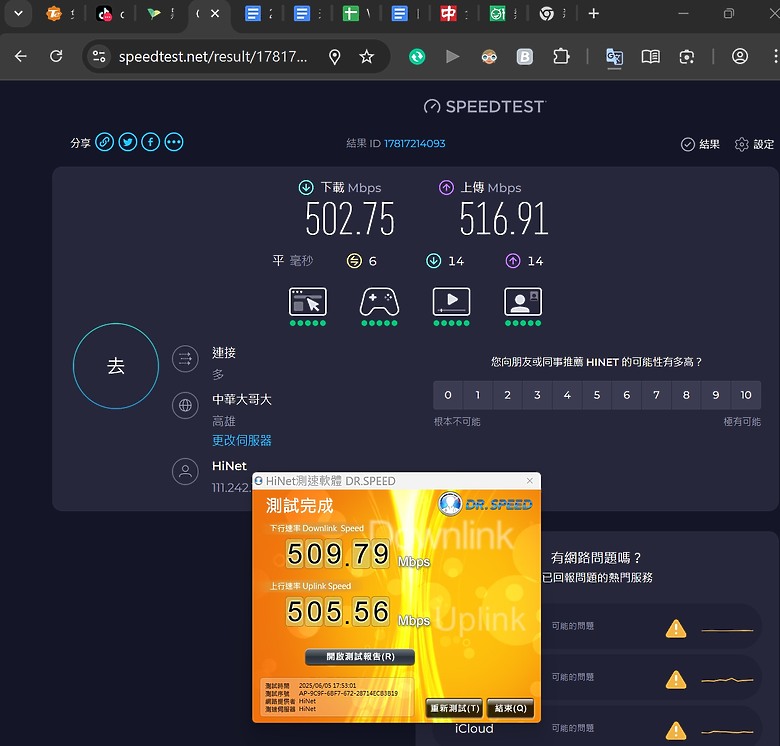The height and width of the screenshot is (746, 780).
Task: Open site information icon in address bar
Action: click(x=99, y=56)
